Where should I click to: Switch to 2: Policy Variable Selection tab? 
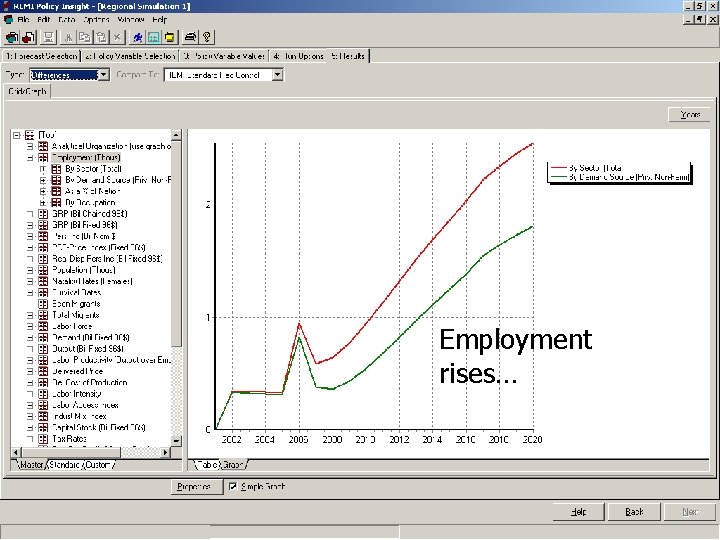click(130, 56)
